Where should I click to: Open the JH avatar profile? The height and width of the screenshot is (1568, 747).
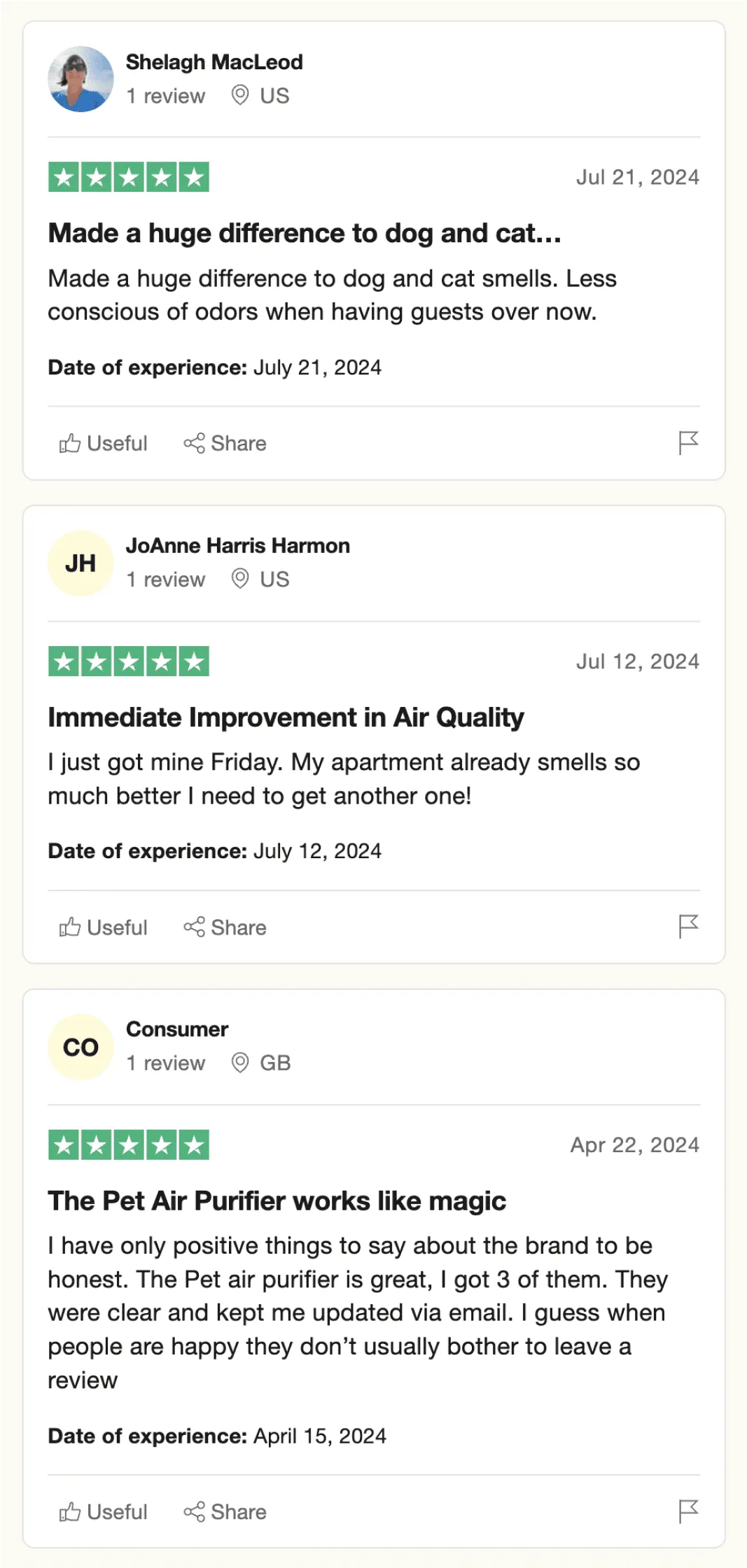81,563
